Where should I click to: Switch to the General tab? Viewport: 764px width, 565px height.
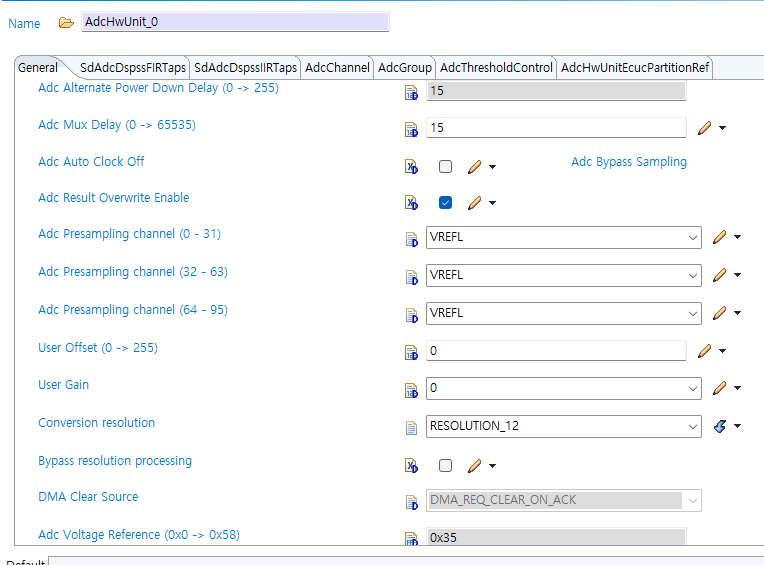(x=38, y=68)
